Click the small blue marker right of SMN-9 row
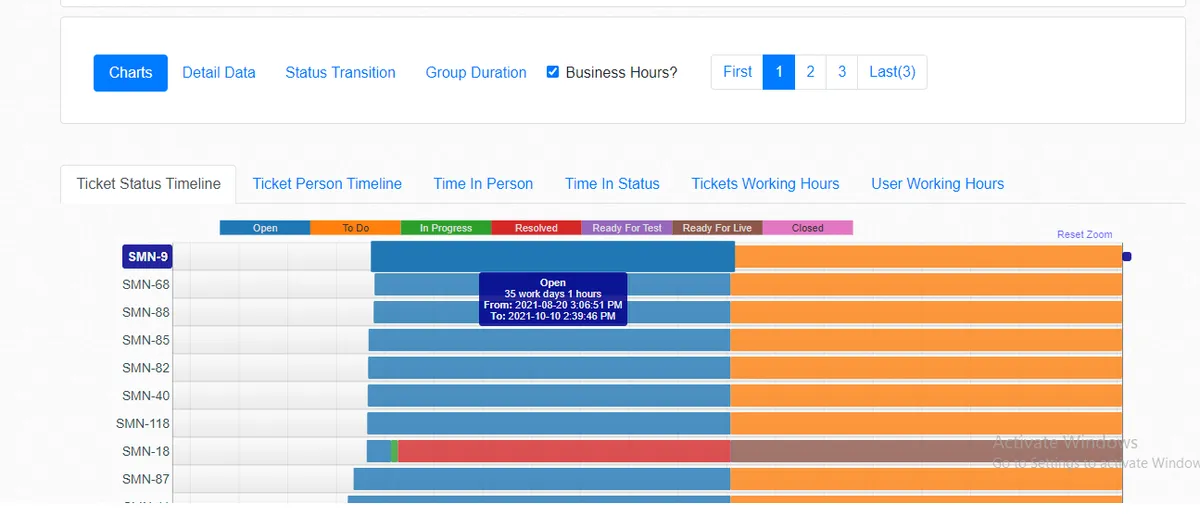 coord(1127,257)
